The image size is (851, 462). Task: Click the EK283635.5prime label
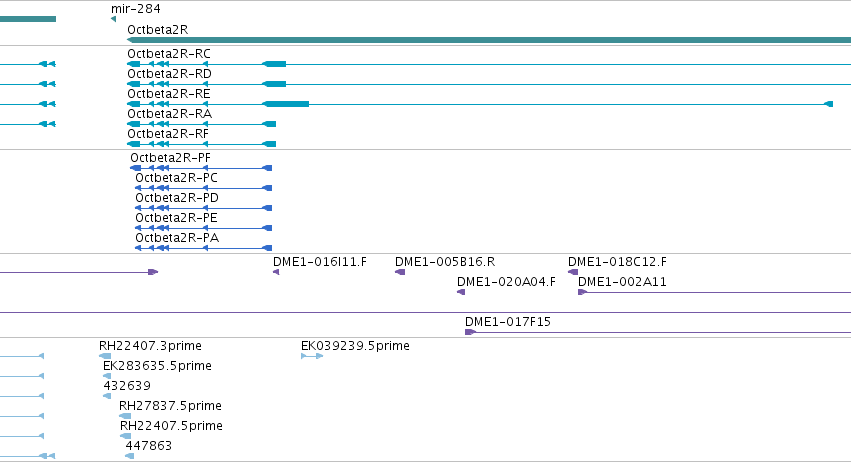(157, 366)
